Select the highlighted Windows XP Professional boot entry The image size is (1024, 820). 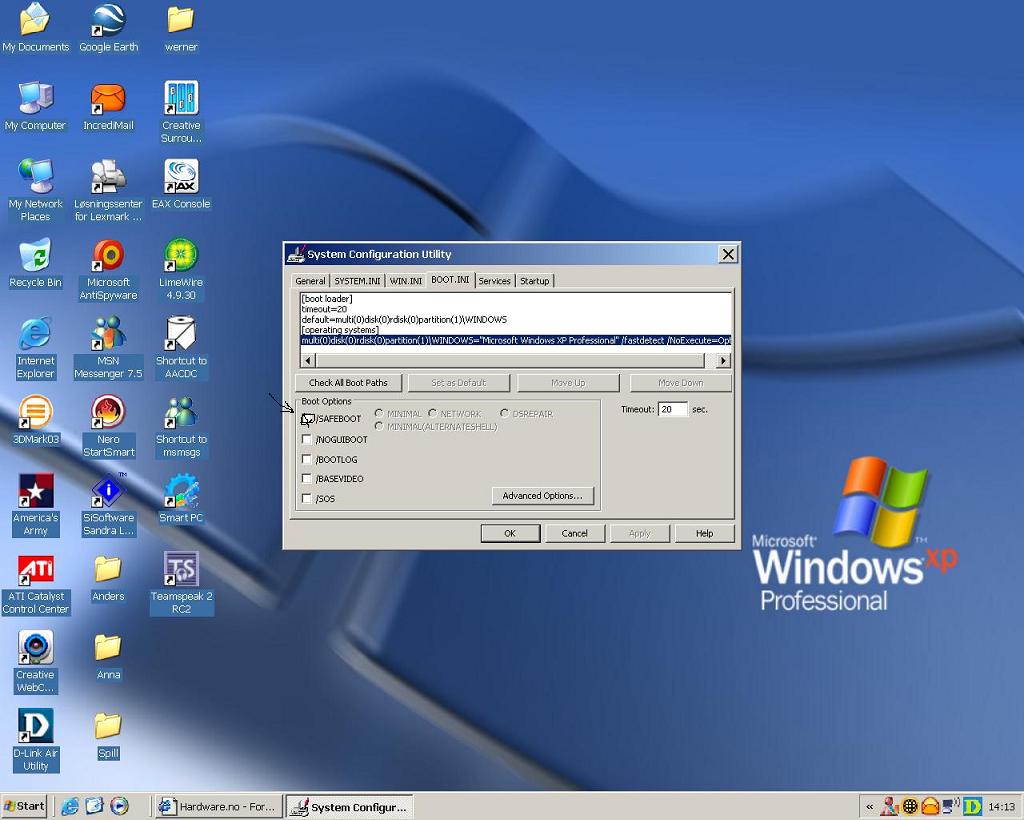pos(516,340)
